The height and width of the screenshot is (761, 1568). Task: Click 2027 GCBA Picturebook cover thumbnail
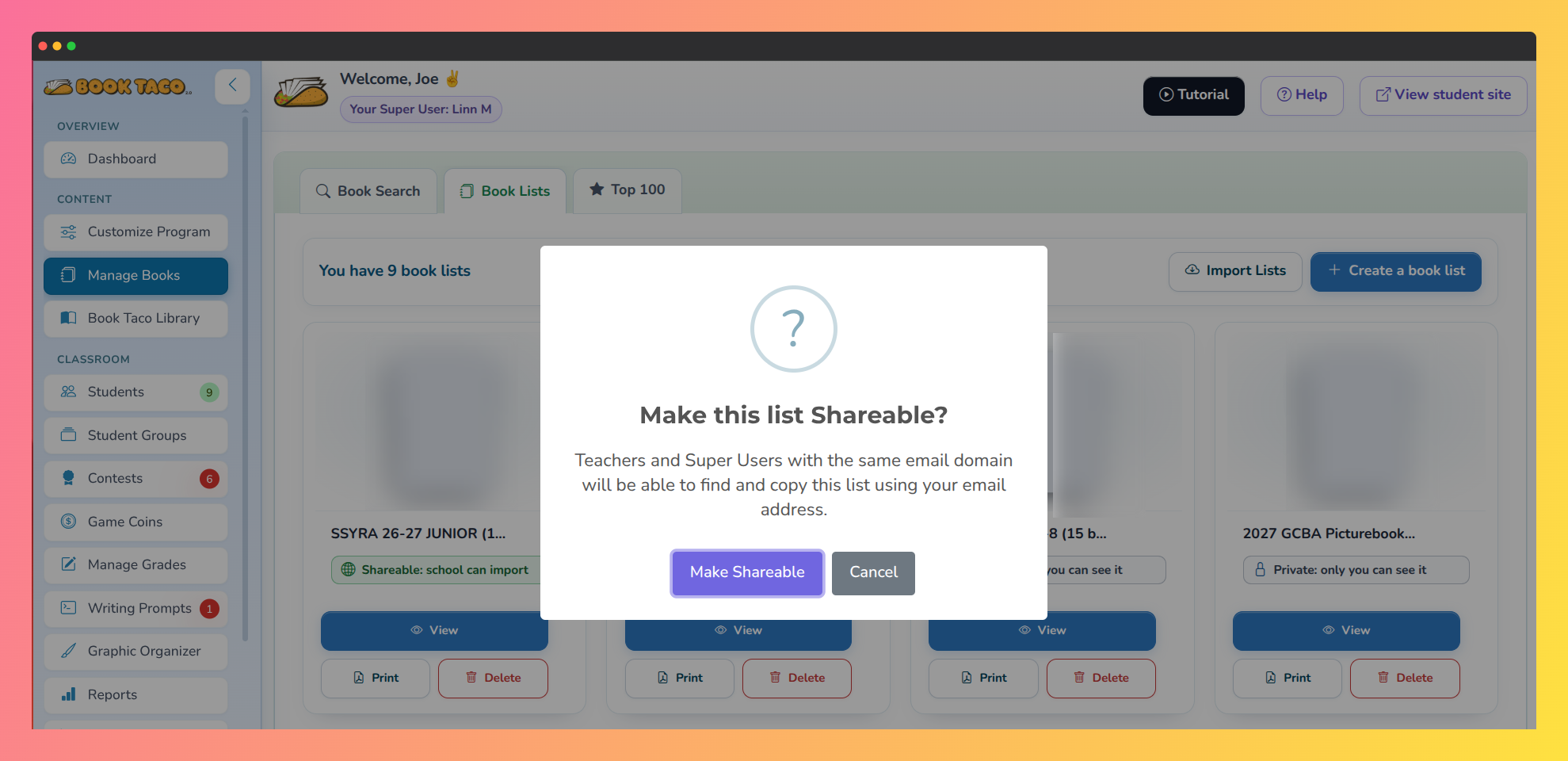pyautogui.click(x=1356, y=423)
